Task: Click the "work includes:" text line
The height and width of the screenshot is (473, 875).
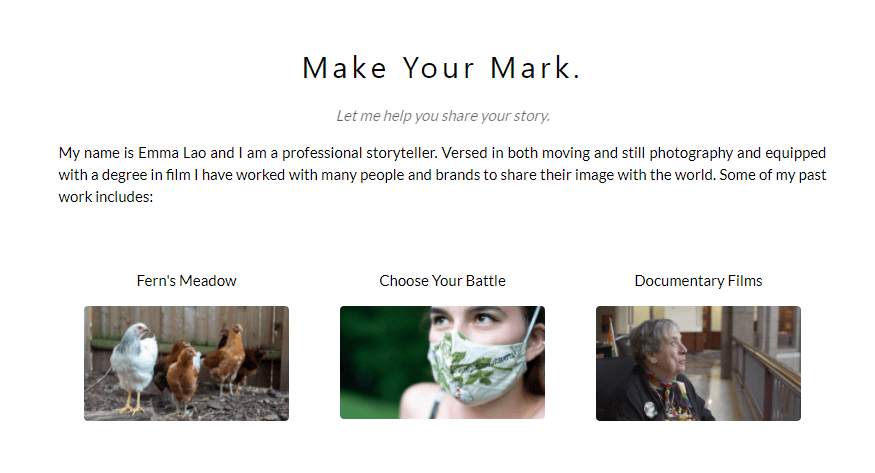Action: point(105,197)
